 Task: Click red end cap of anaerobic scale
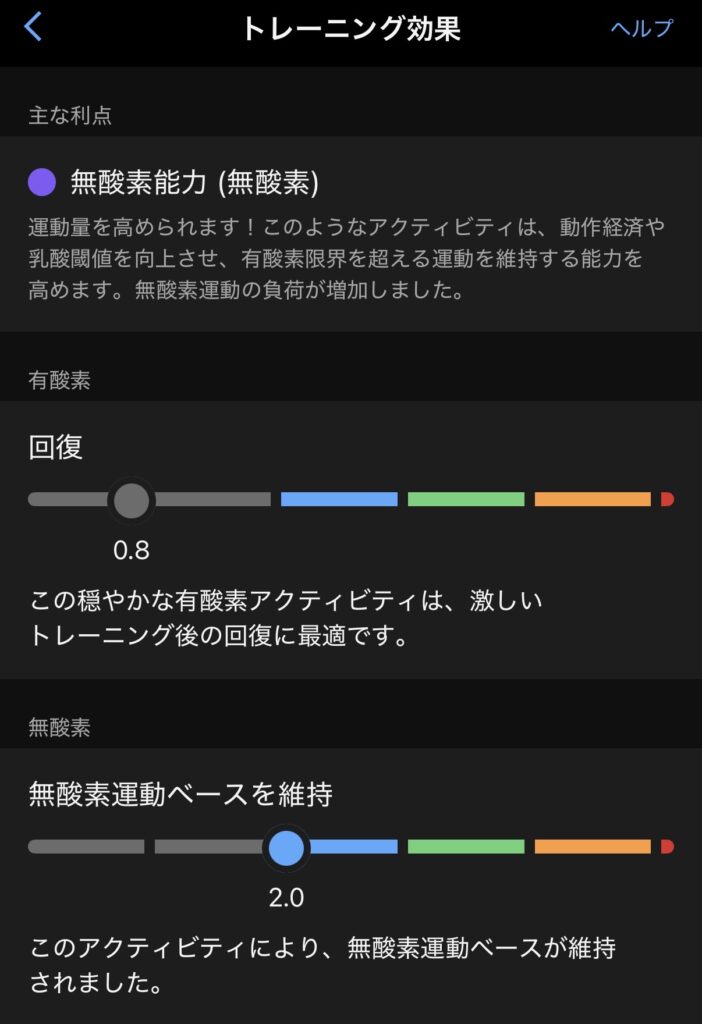[667, 847]
